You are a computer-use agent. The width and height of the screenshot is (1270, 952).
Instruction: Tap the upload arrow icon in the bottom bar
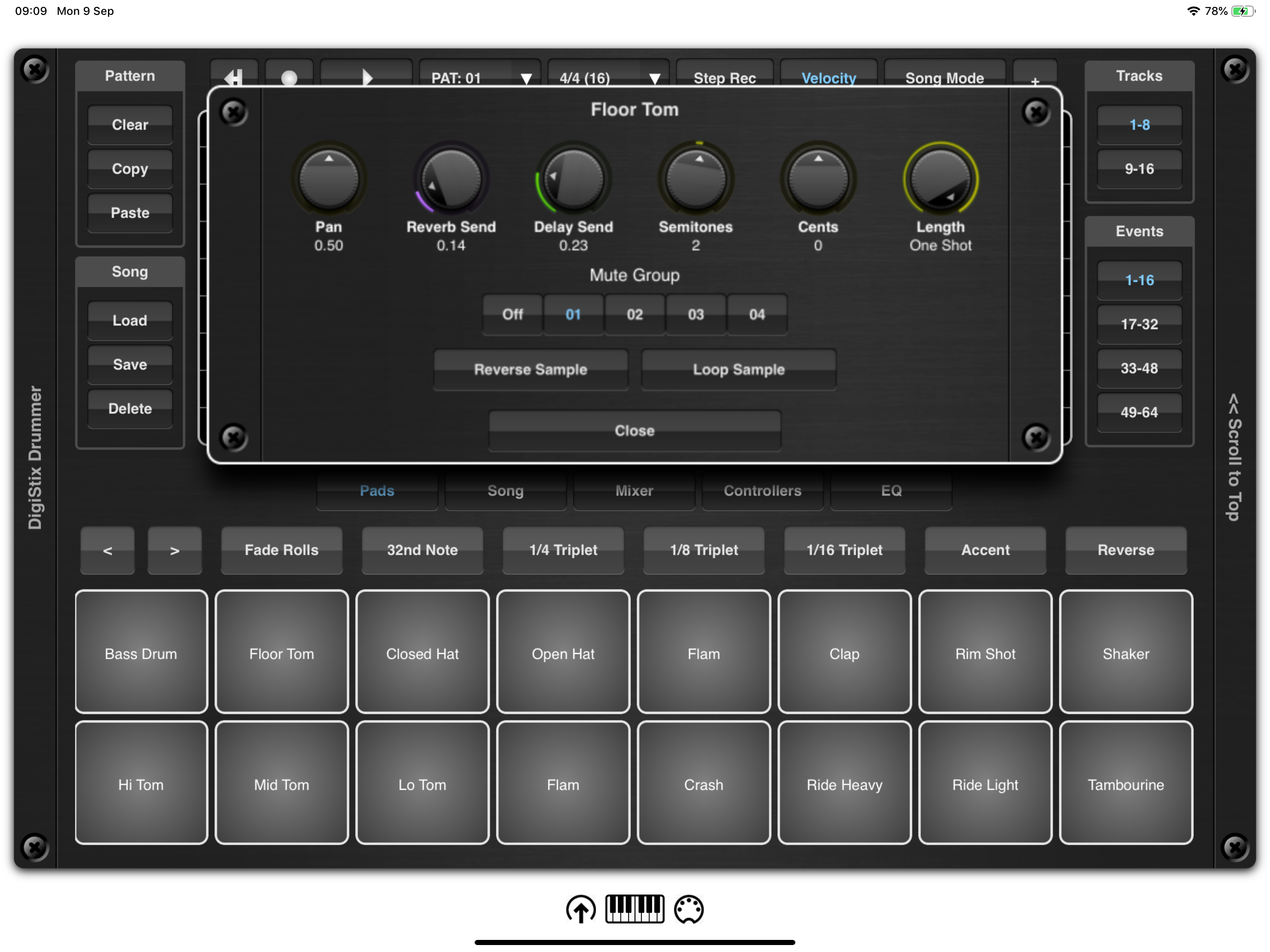[581, 909]
